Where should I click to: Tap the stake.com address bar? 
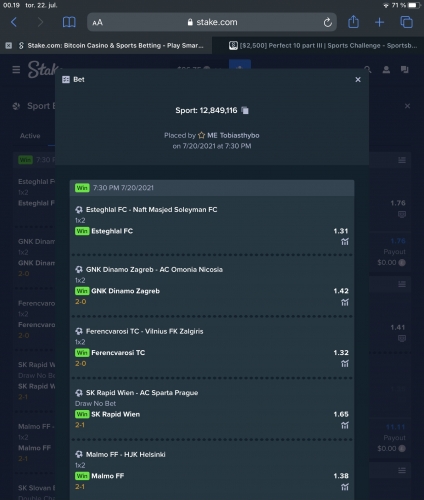tap(212, 22)
